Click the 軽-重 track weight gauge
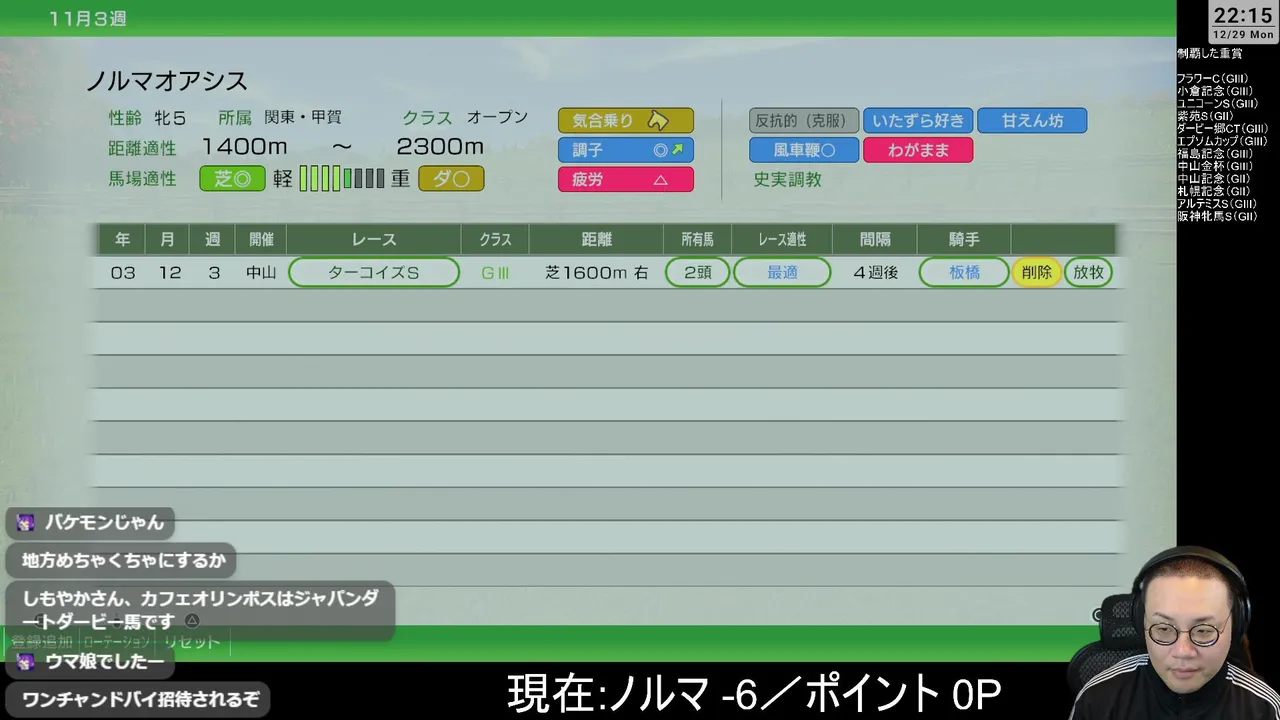This screenshot has height=720, width=1280. 342,179
